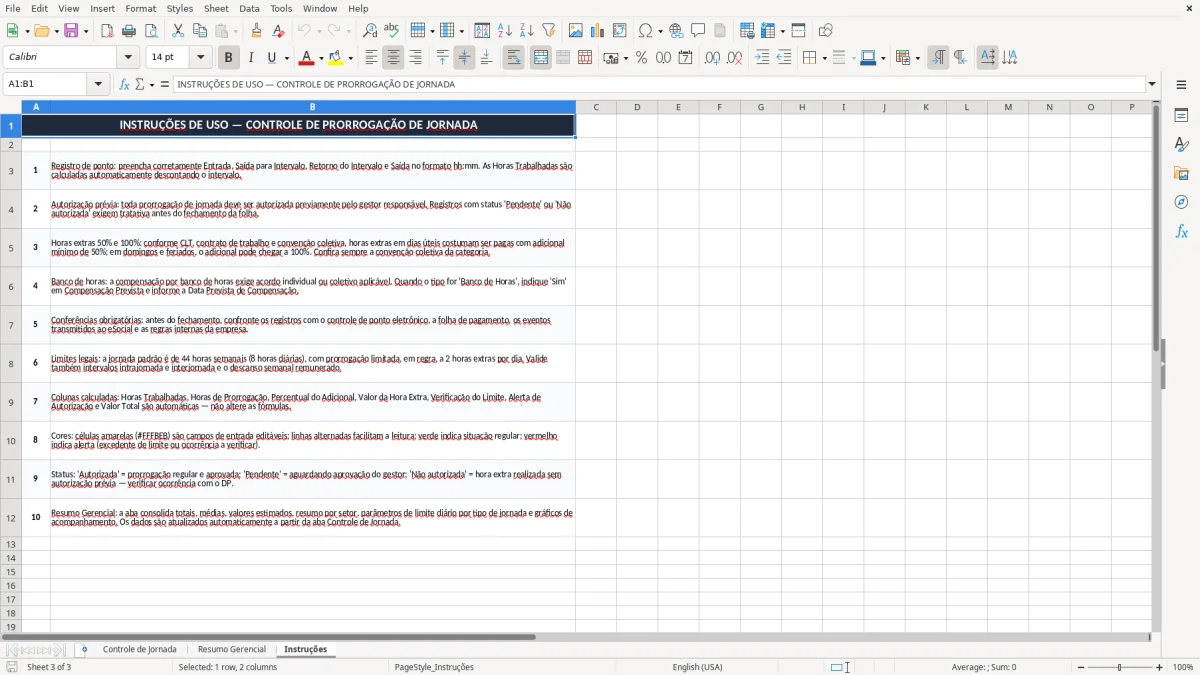Click the Print icon
Viewport: 1200px width, 675px height.
pos(129,31)
